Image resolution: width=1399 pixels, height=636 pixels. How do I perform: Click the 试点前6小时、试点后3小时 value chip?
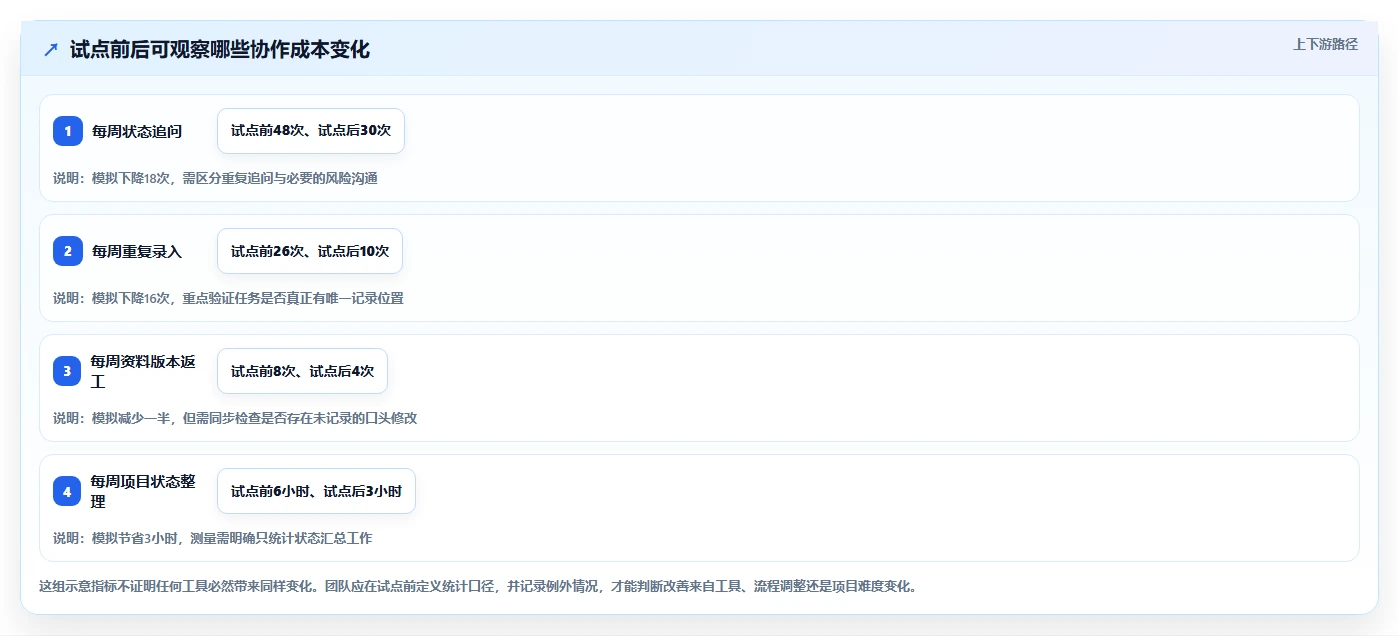(x=316, y=491)
